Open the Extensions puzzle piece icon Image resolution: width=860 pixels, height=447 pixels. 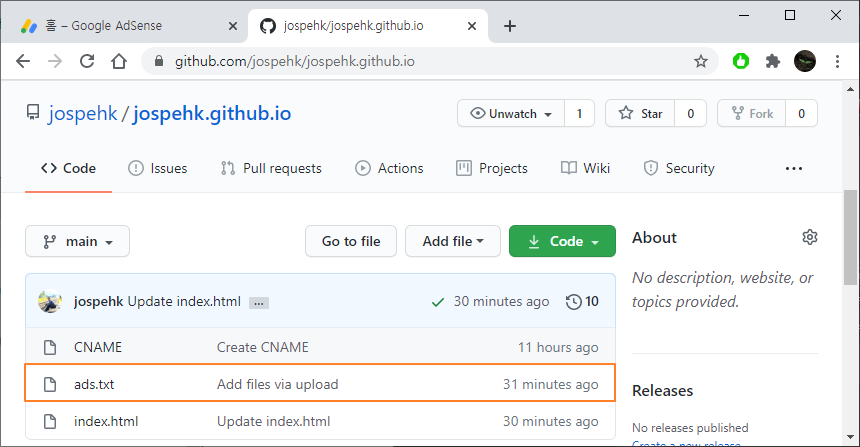[x=773, y=61]
